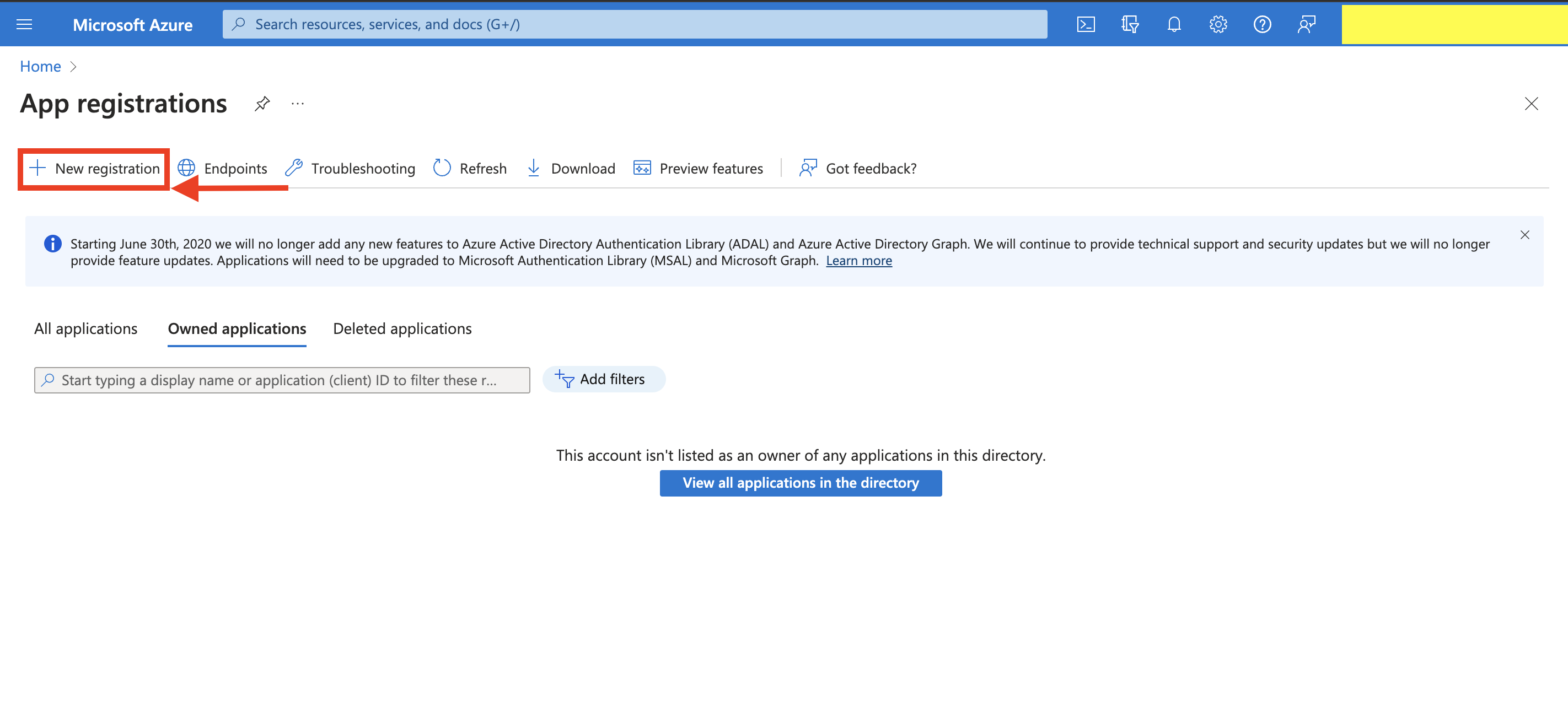The image size is (1568, 701).
Task: Open Preview features
Action: [x=697, y=169]
